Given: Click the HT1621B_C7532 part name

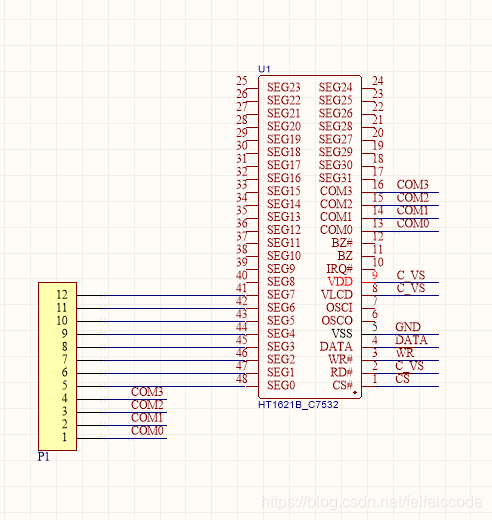Looking at the screenshot, I should point(298,405).
